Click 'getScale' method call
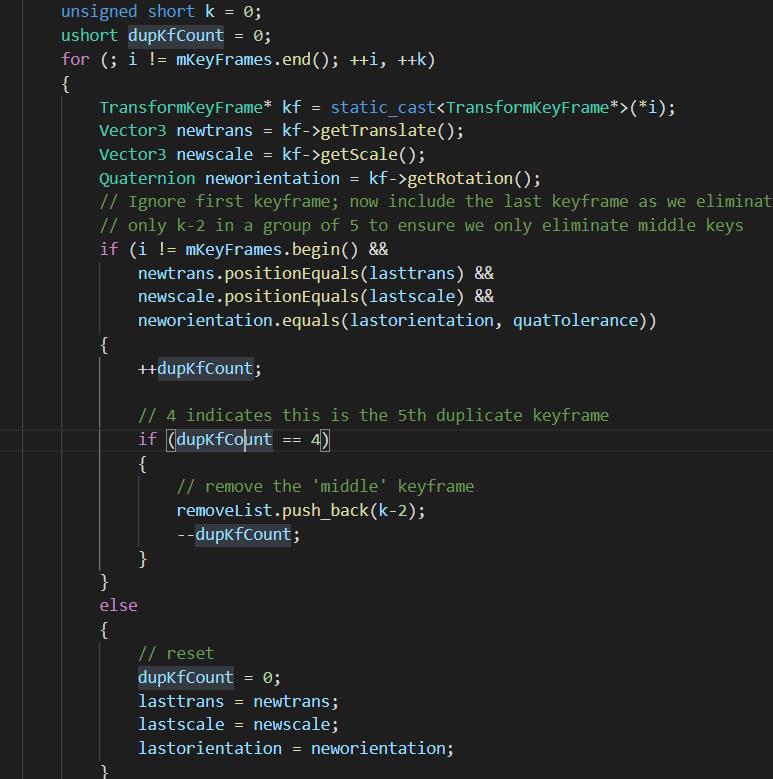773x779 pixels. (359, 155)
